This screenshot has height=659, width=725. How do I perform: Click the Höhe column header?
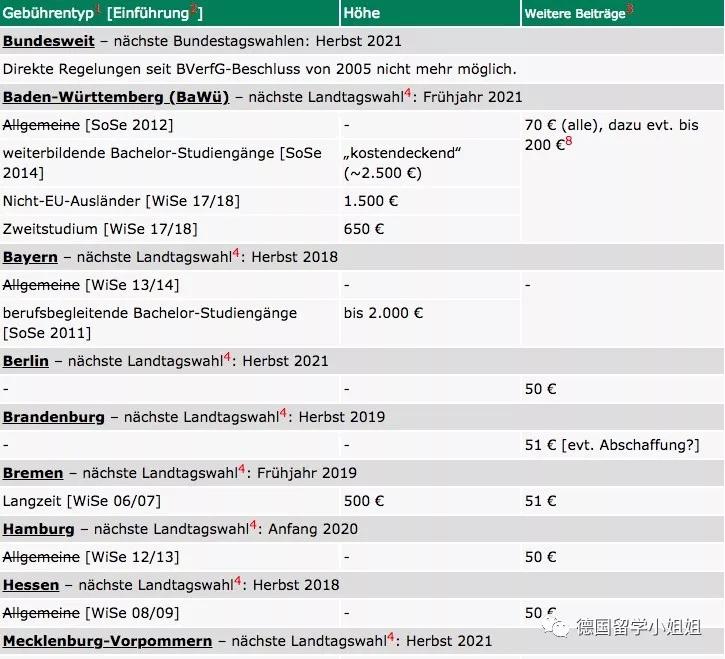(361, 13)
